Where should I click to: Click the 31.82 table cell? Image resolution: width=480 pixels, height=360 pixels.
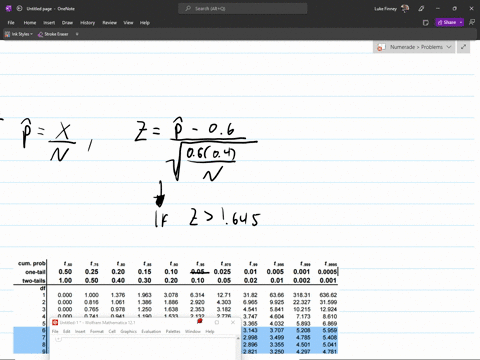point(250,295)
